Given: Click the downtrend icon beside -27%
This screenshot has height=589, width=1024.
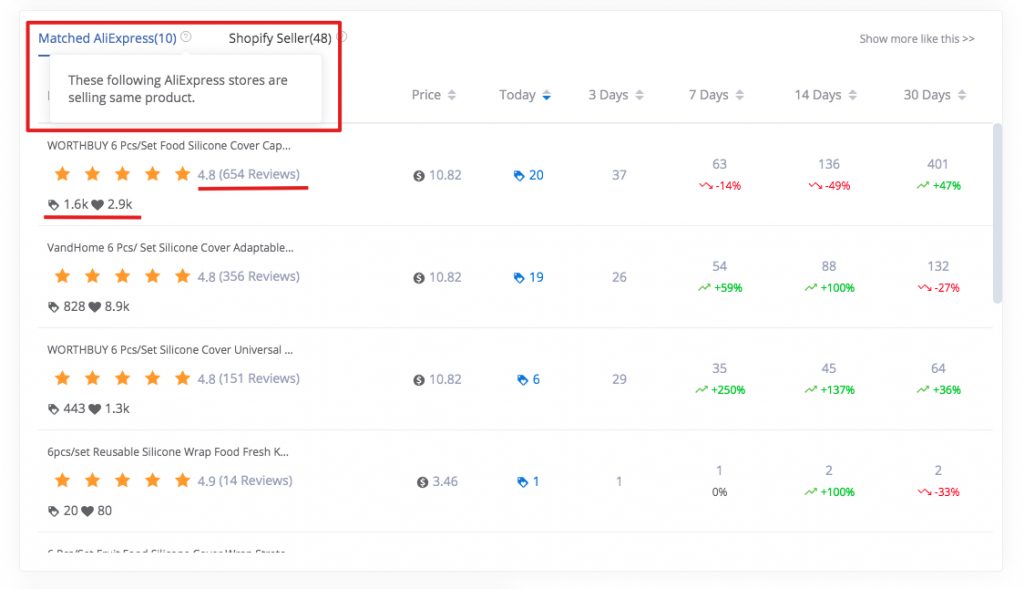Looking at the screenshot, I should [924, 288].
